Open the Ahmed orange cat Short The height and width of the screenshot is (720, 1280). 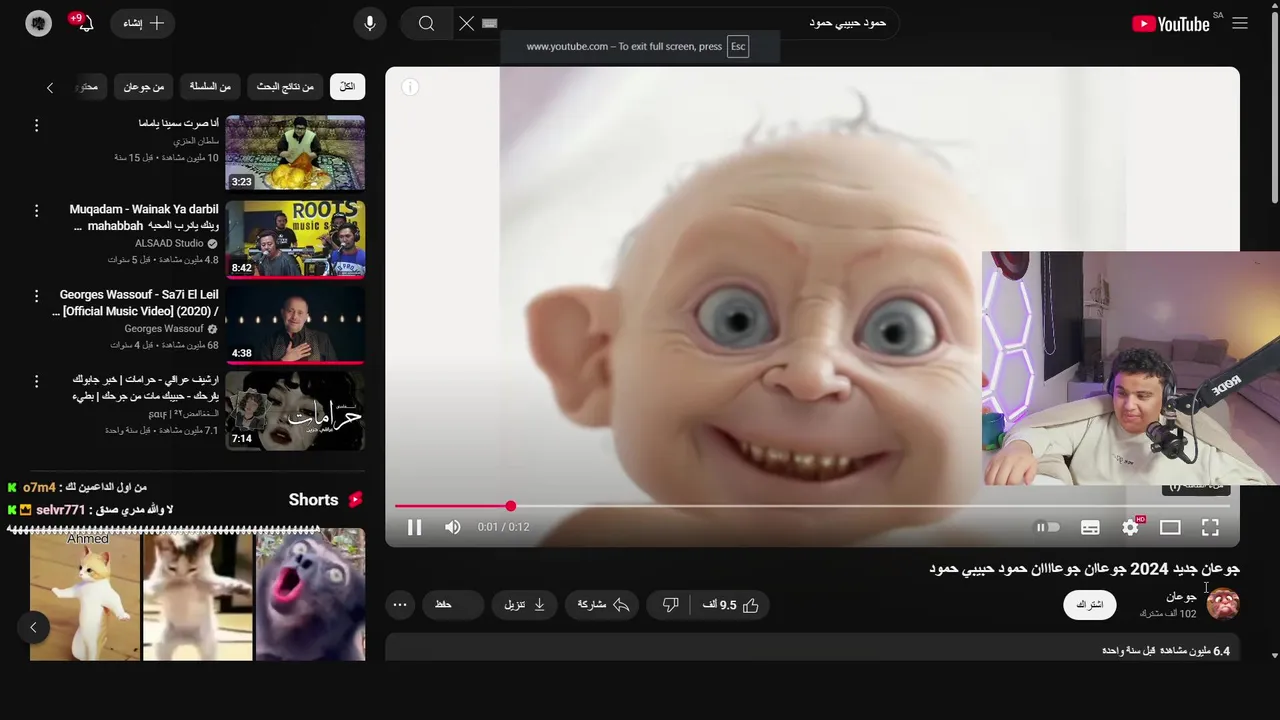[x=85, y=594]
